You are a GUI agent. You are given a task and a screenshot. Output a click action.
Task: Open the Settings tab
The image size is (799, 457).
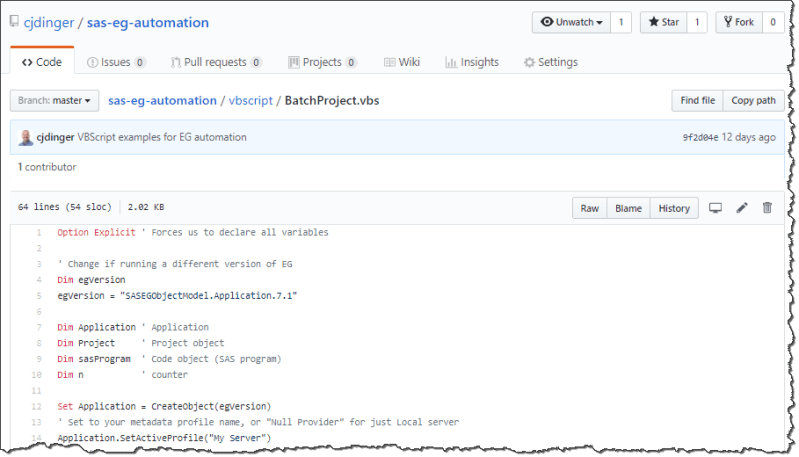coord(551,62)
